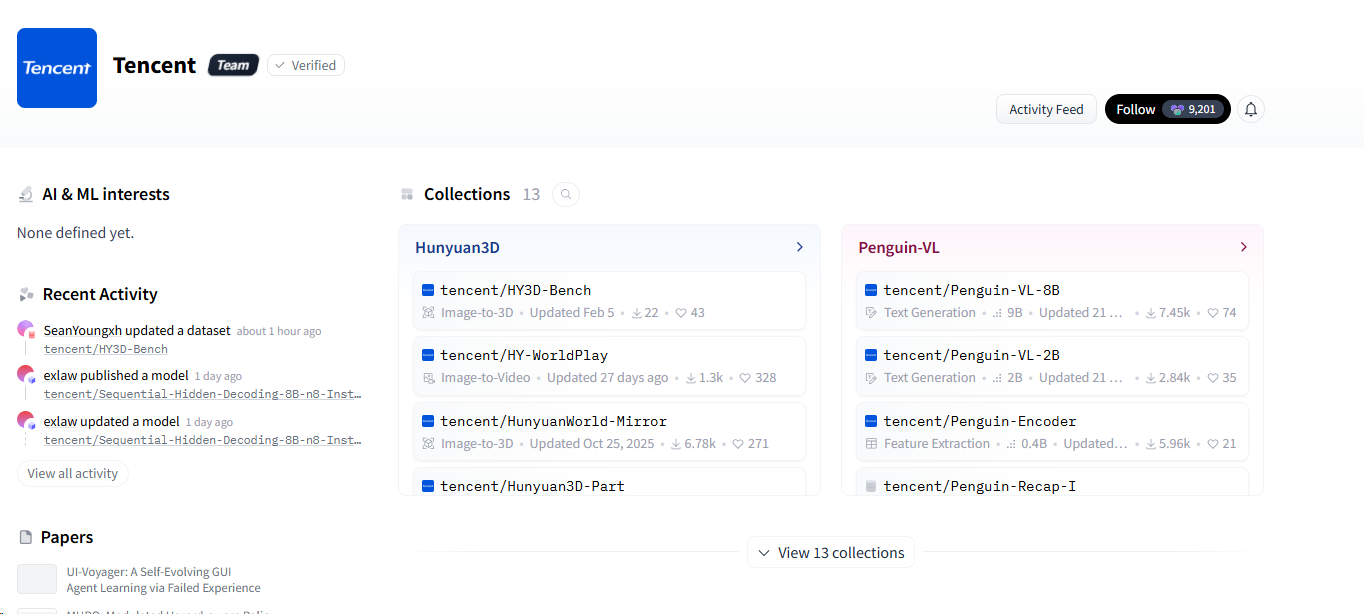This screenshot has width=1364, height=614.
Task: Click 'about 1 hour ago' timestamp
Action: click(279, 331)
